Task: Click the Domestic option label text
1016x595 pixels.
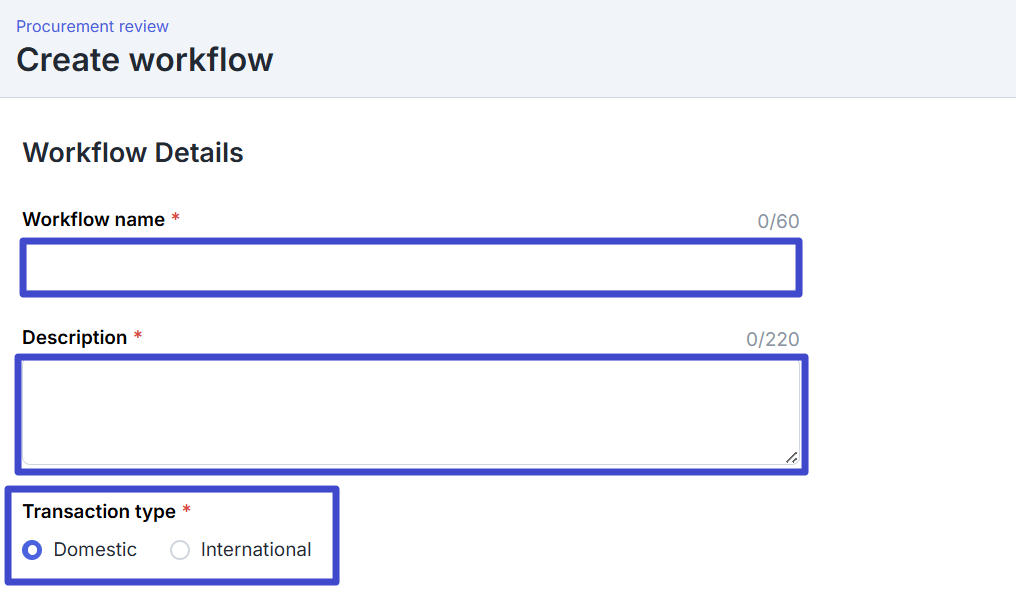Action: pos(95,550)
